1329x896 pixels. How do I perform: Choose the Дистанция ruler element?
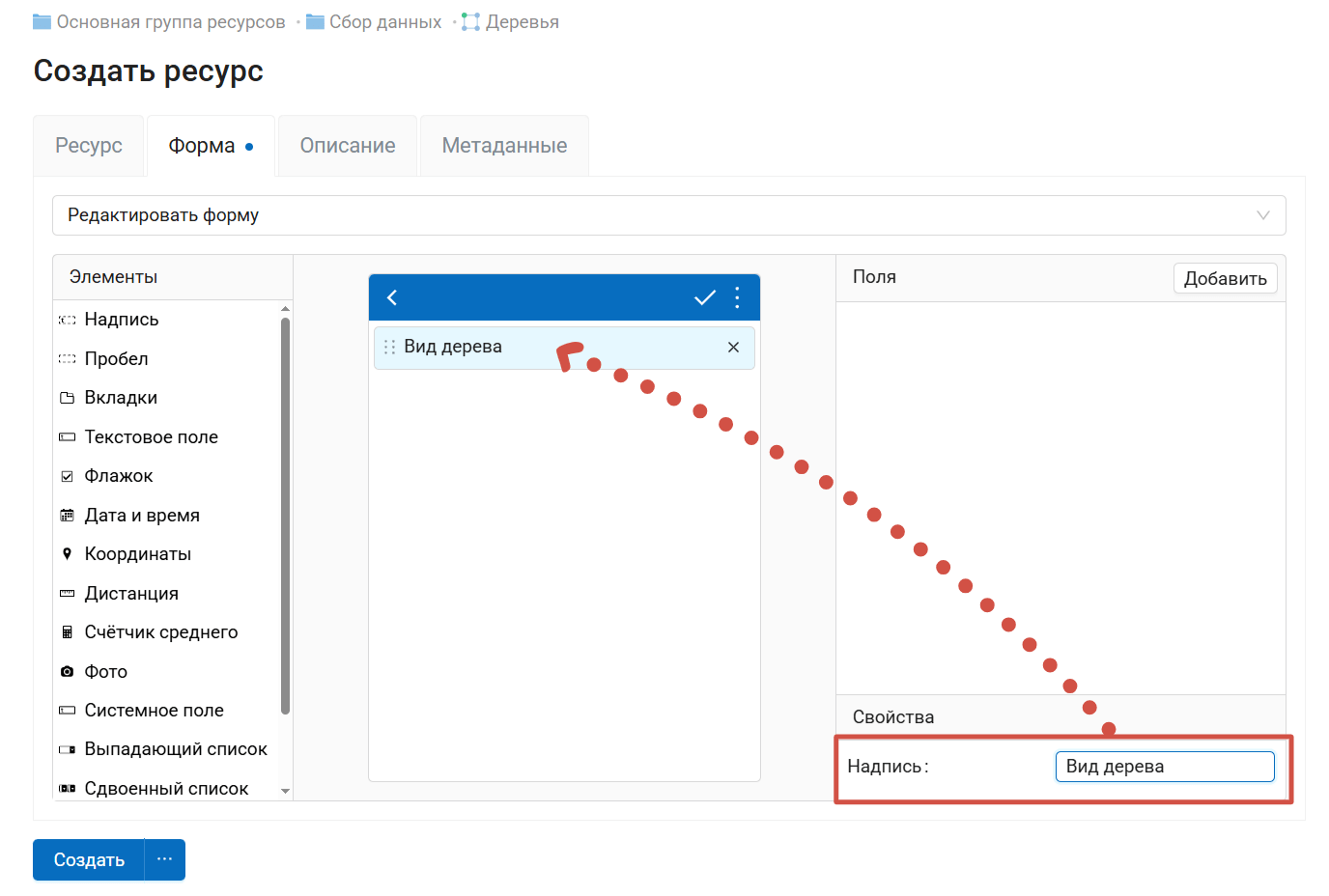coord(130,594)
